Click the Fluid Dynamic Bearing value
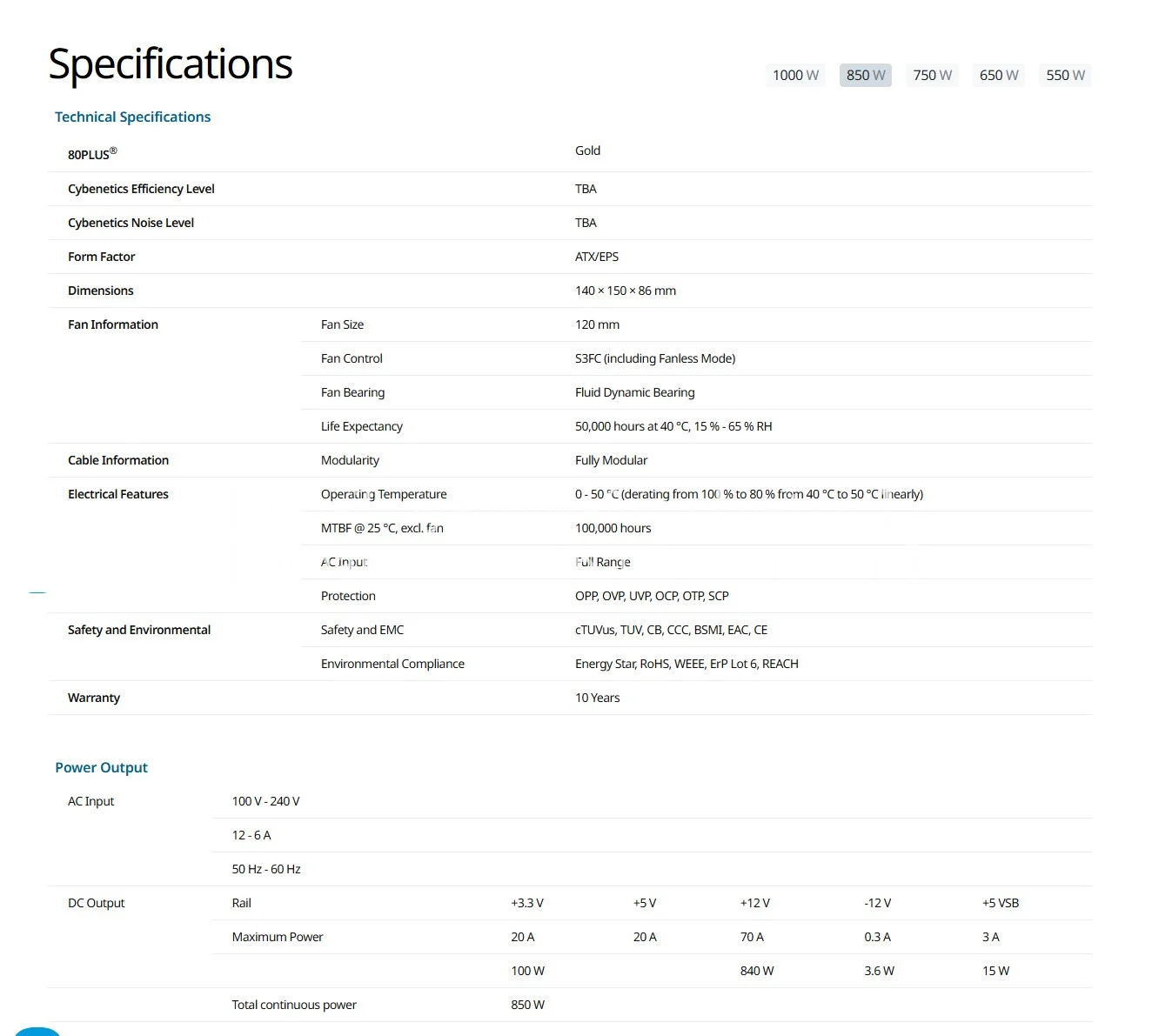This screenshot has height=1036, width=1152. point(634,392)
